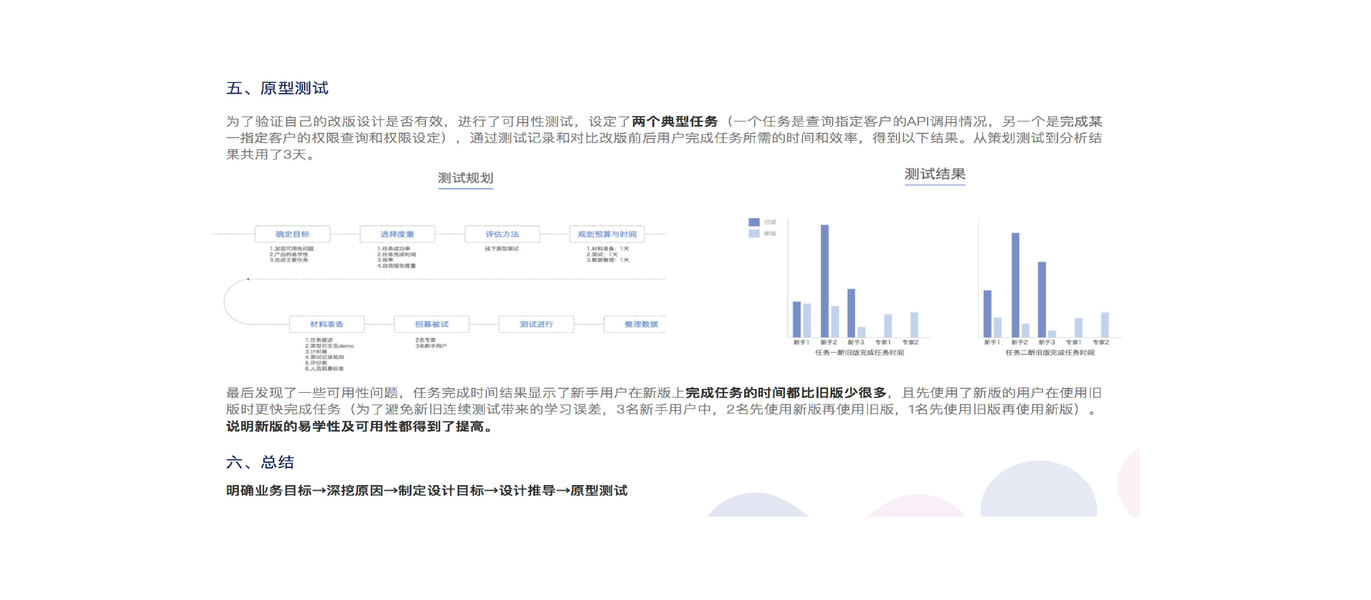The image size is (1371, 600).
Task: Click the 1.材料准备：1天 item
Action: tap(609, 248)
